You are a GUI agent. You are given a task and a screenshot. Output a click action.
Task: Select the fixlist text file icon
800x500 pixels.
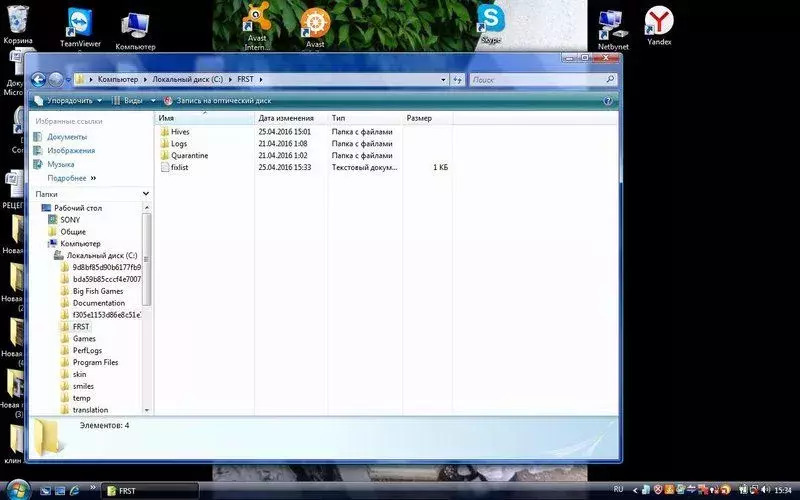click(164, 167)
